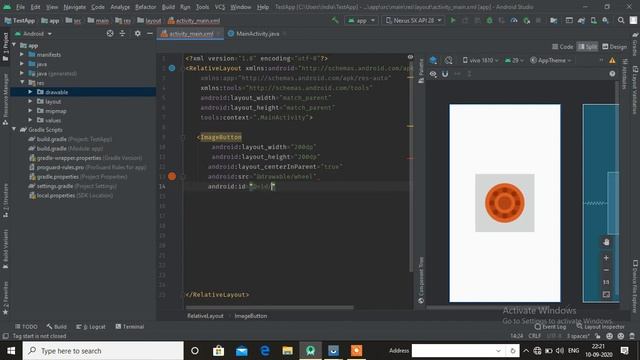Screen dimensions: 640x360
Task: Open the design view options eye icon
Action: click(433, 74)
